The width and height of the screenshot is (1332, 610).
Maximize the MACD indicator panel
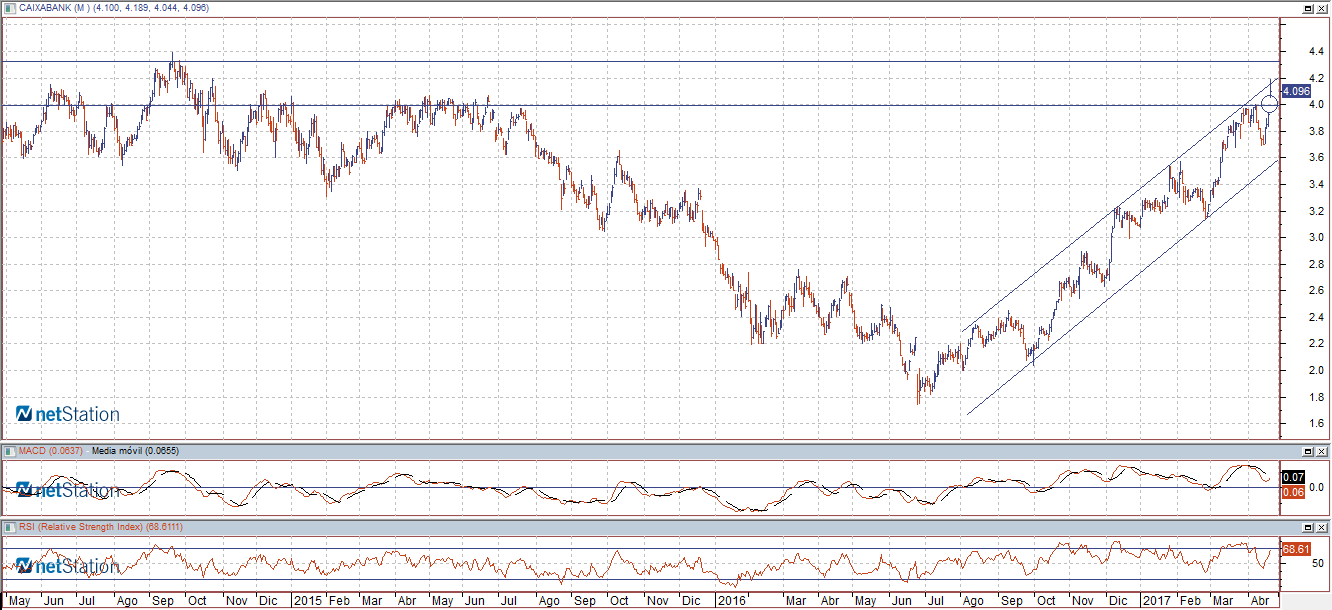click(1306, 451)
